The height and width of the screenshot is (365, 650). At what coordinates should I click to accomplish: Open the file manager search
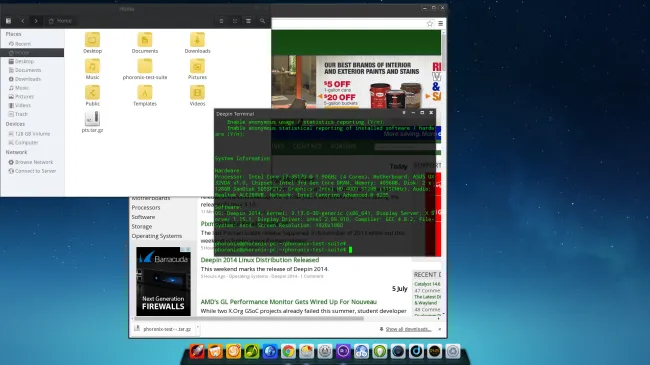point(262,21)
